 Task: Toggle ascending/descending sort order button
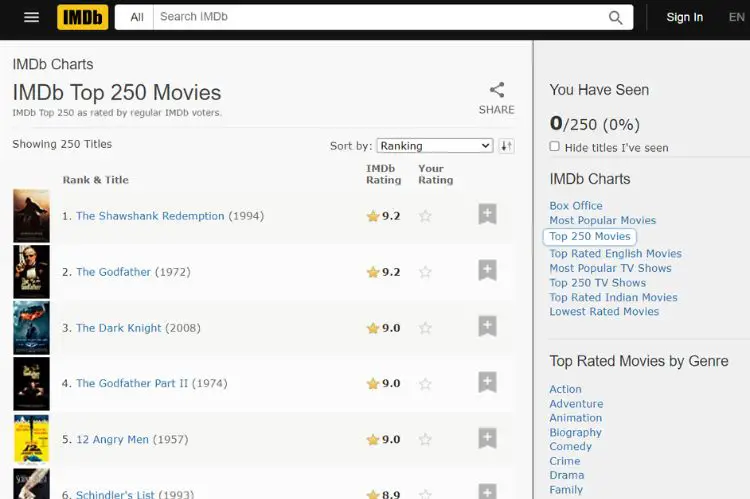[x=507, y=146]
